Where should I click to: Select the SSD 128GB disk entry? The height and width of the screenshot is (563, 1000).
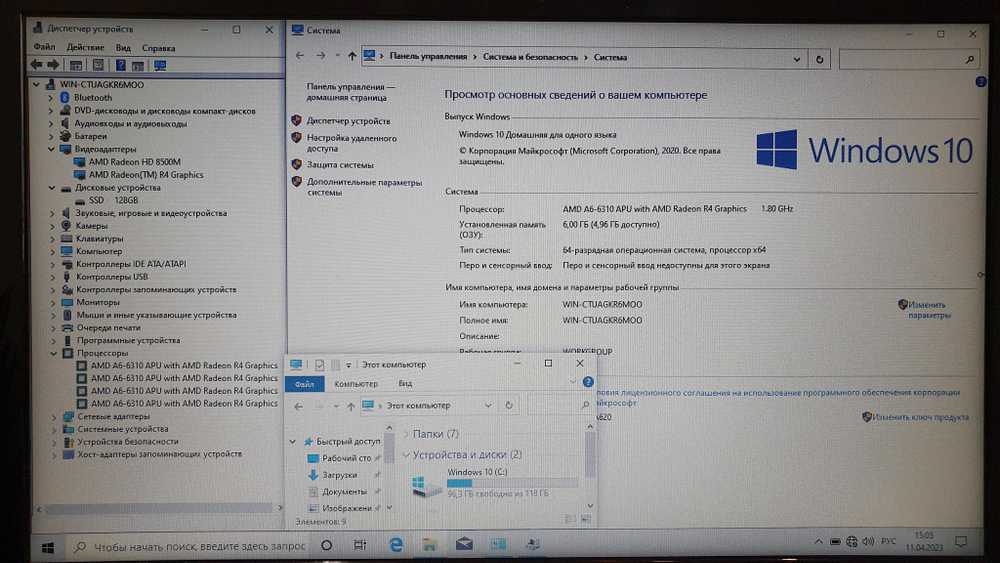point(114,200)
